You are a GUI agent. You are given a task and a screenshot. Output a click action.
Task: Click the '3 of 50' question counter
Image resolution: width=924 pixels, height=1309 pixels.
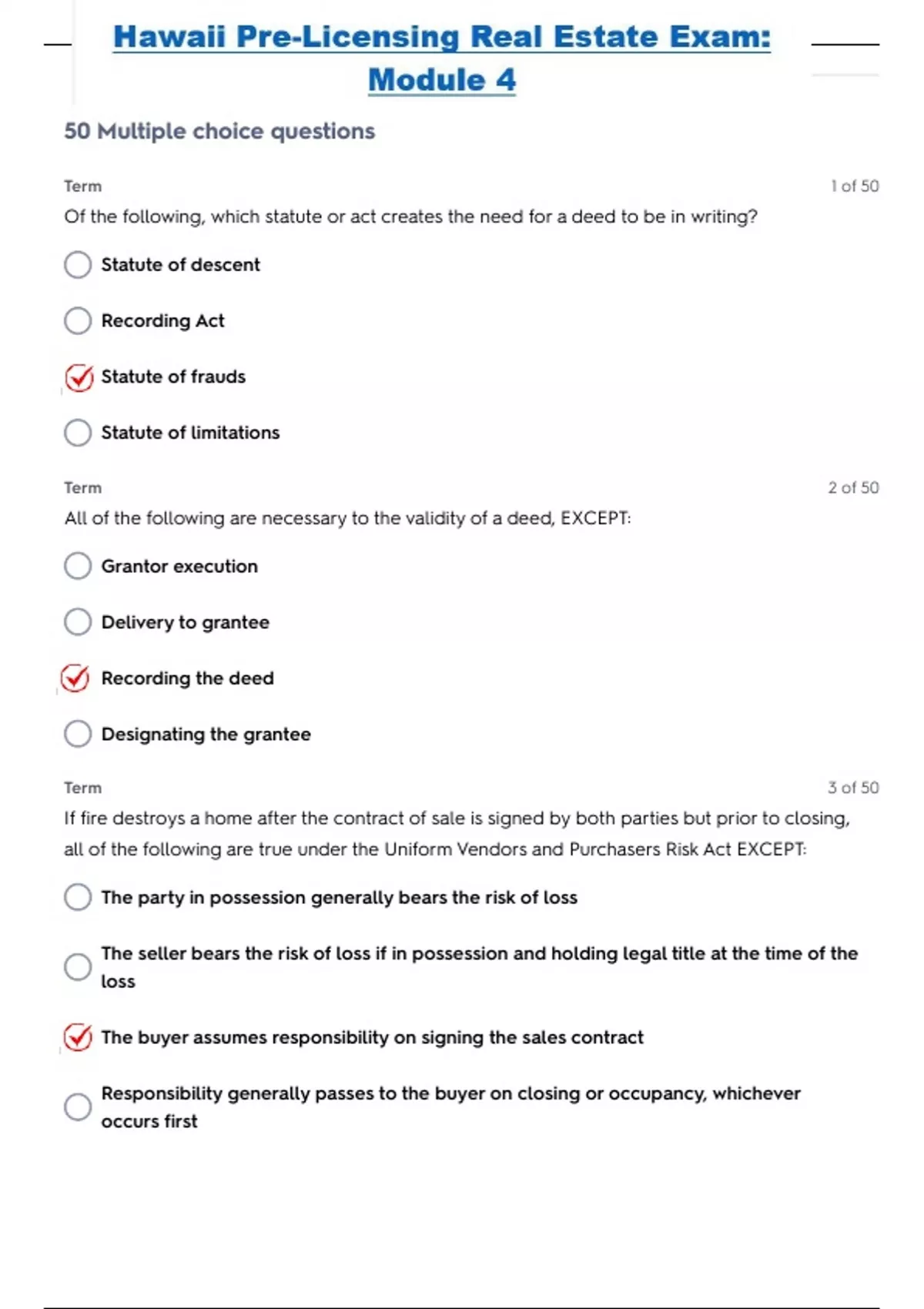pyautogui.click(x=853, y=788)
